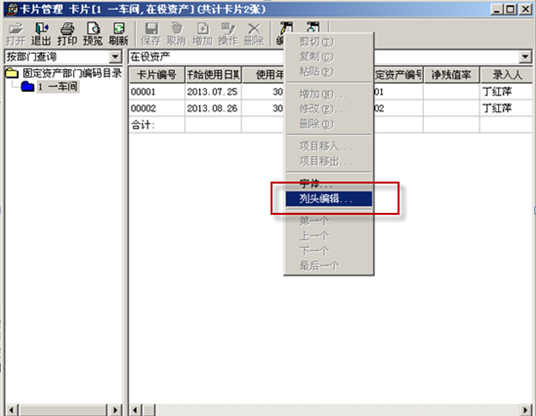
Task: Click the 打开 (Open) toolbar icon
Action: click(15, 33)
